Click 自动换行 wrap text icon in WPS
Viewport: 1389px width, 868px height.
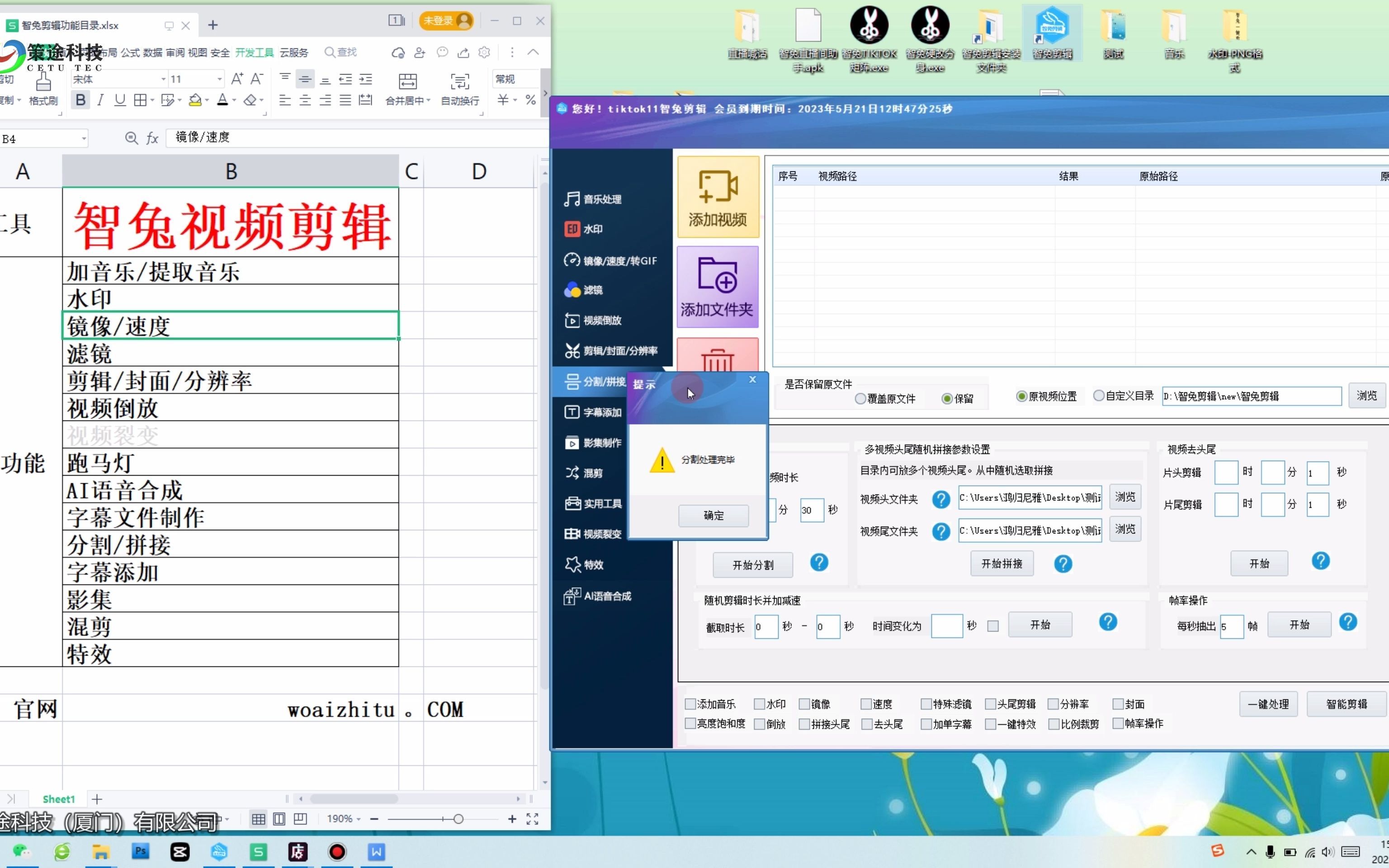point(460,81)
